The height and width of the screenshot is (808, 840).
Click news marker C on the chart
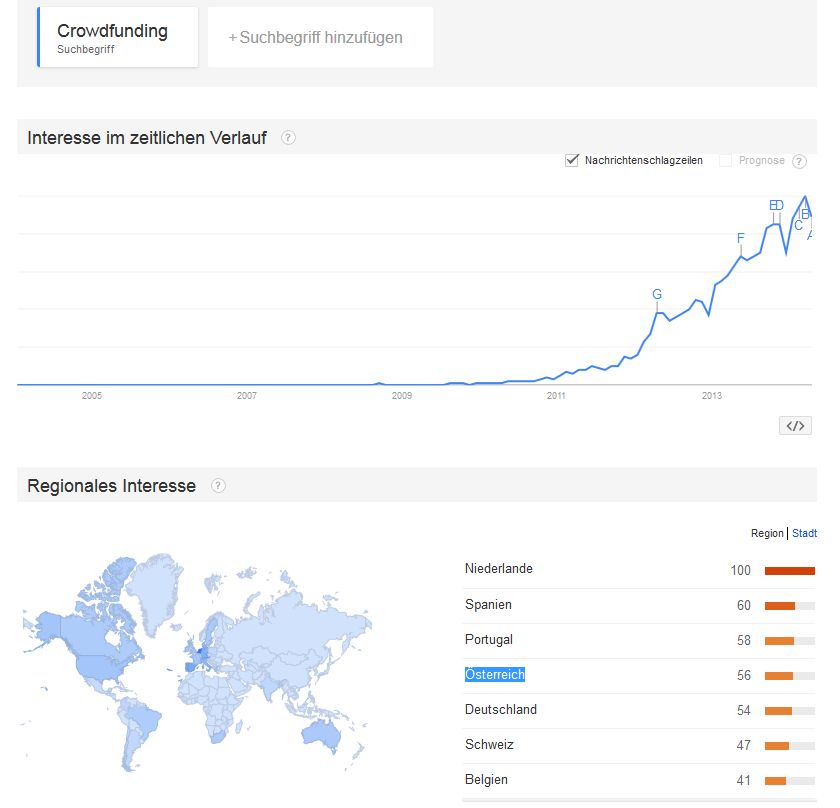coord(798,226)
